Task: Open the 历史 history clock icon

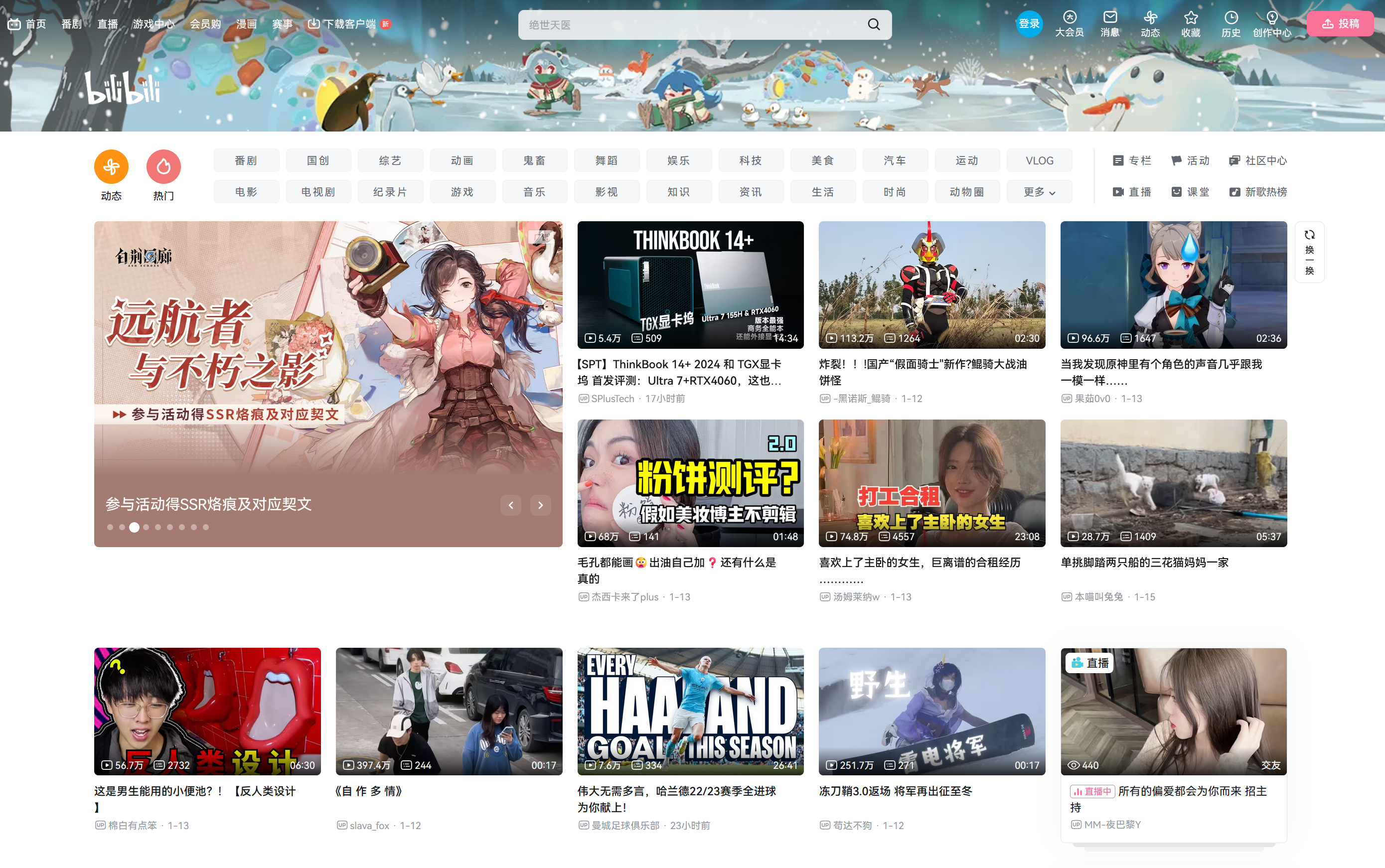Action: point(1231,17)
